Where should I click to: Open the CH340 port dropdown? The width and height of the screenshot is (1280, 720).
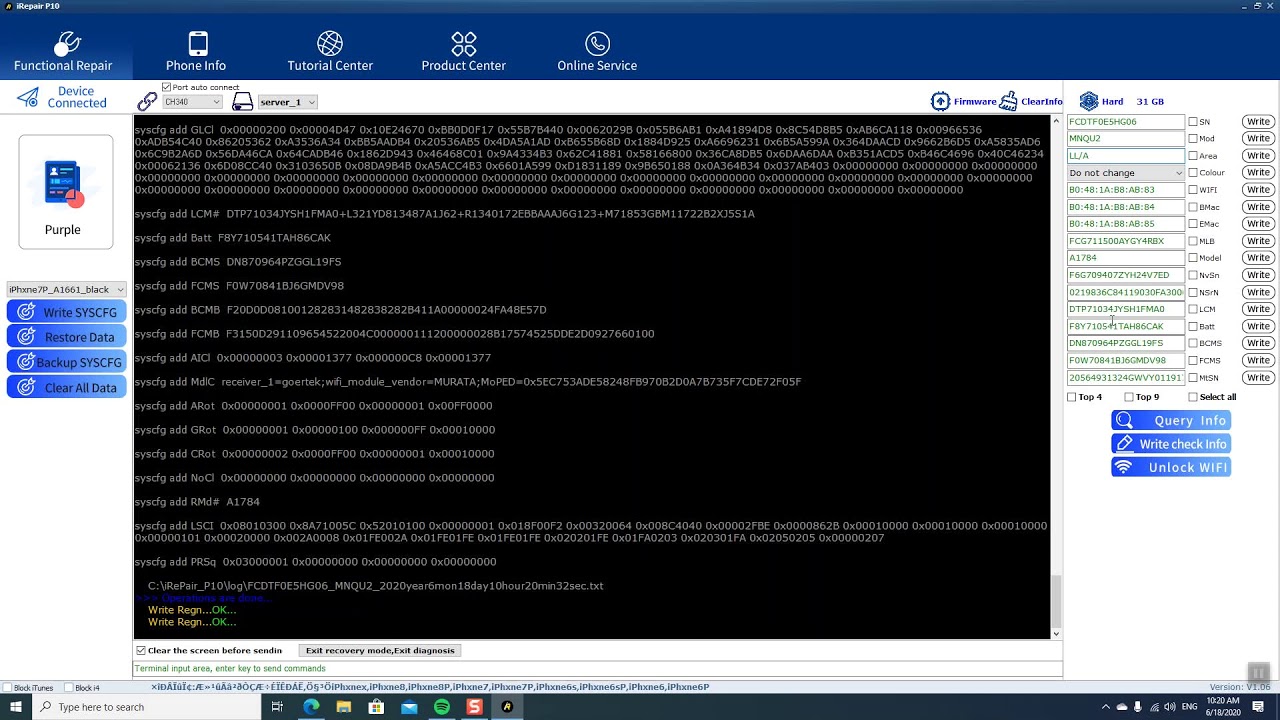pos(192,102)
